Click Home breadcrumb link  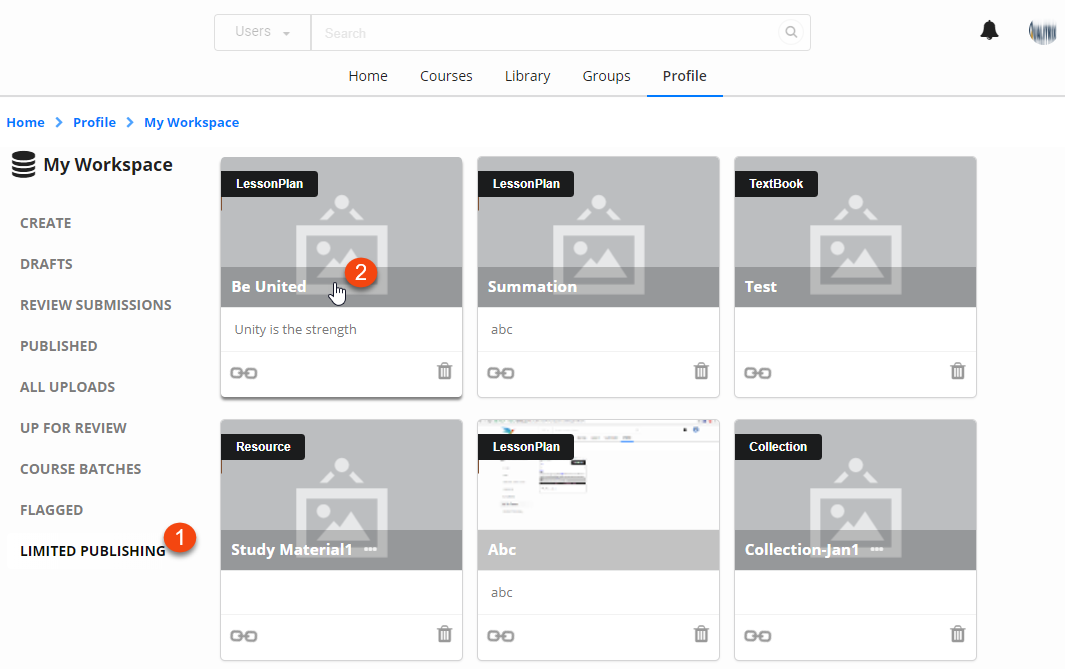[25, 122]
